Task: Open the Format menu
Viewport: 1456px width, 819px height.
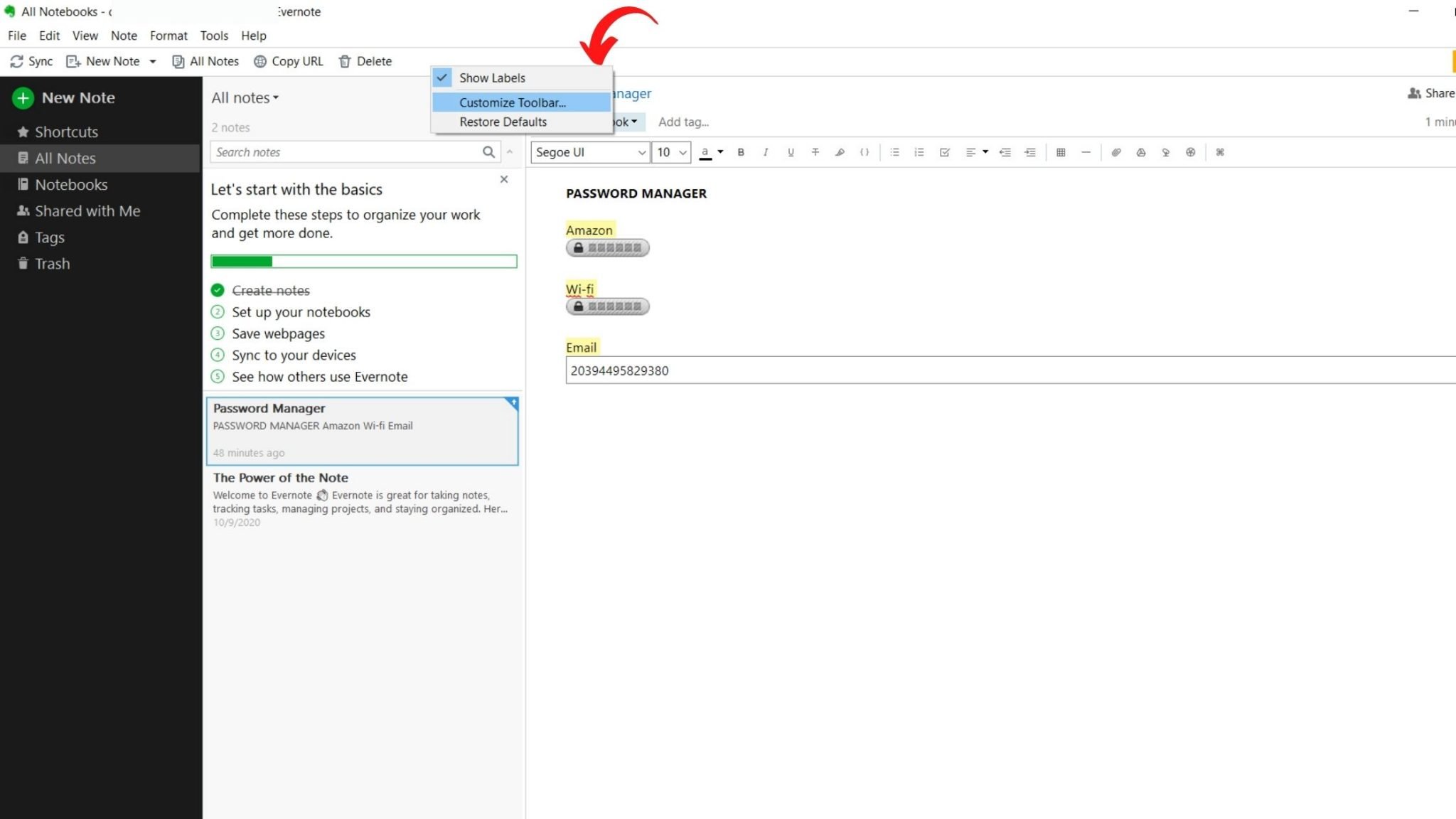Action: 168,36
